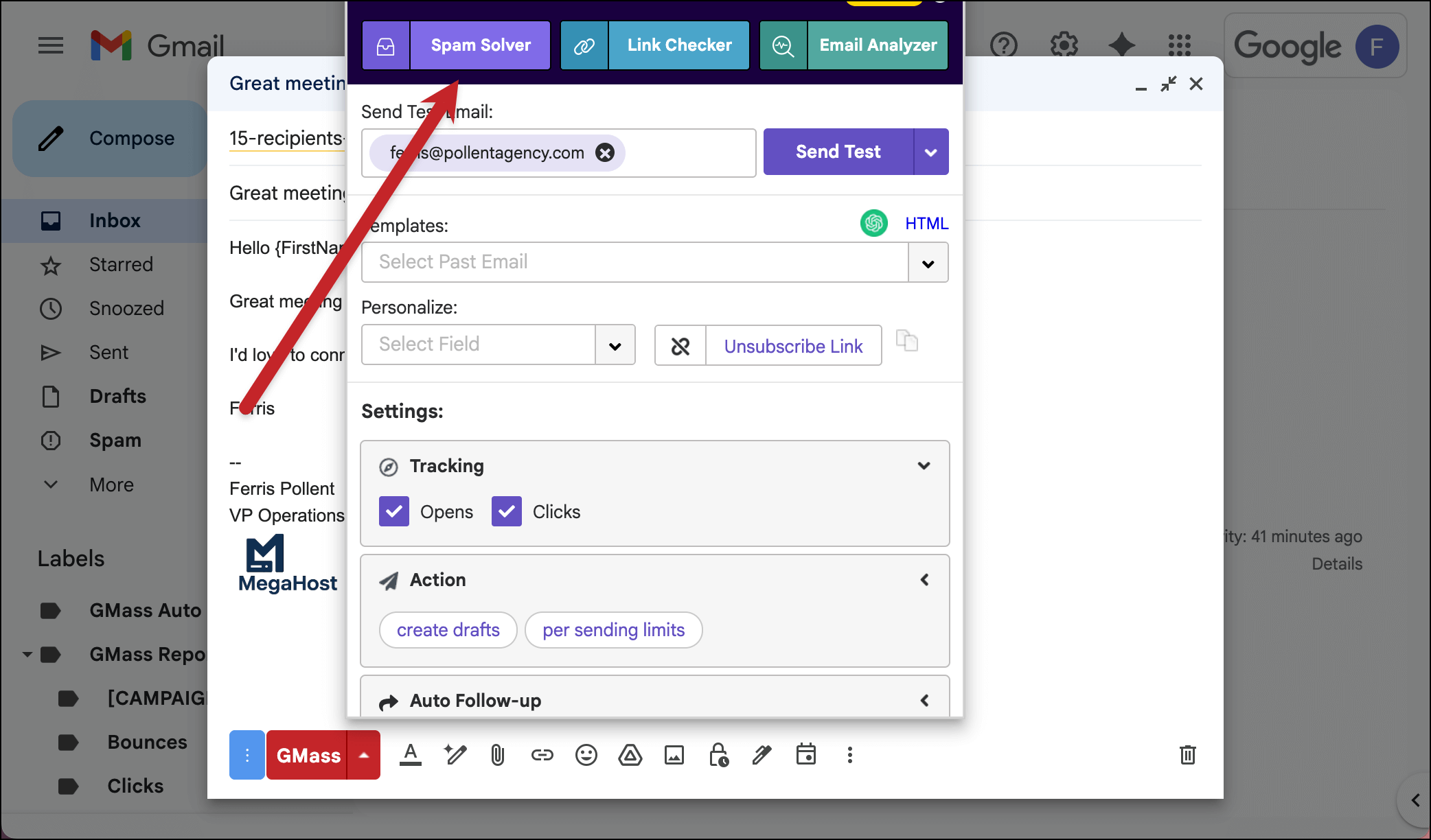Select the create drafts action option
The image size is (1431, 840).
point(448,630)
